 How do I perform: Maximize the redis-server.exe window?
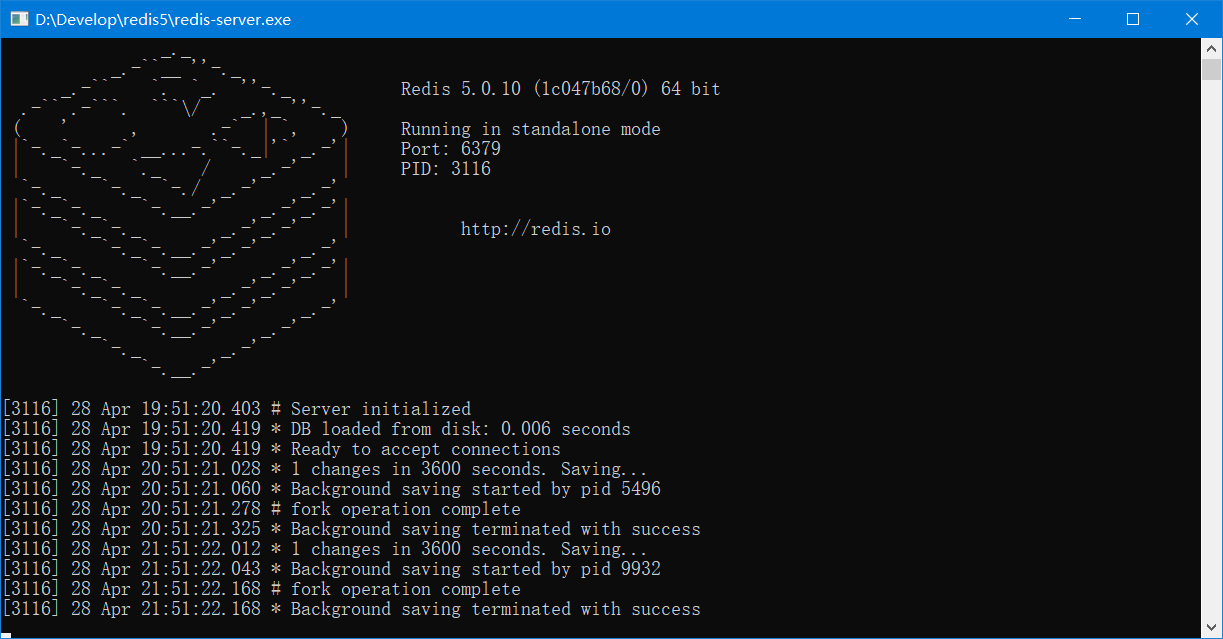tap(1133, 19)
